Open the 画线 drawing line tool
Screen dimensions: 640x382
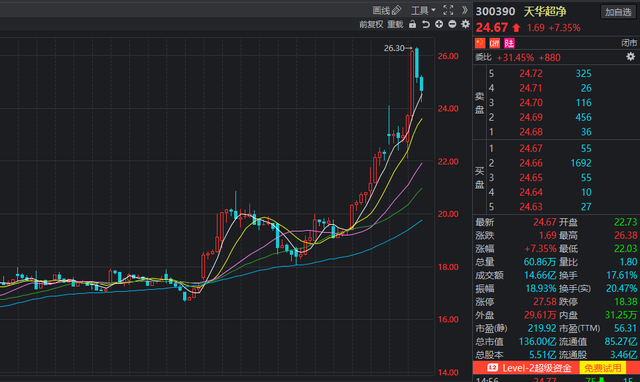[x=387, y=10]
